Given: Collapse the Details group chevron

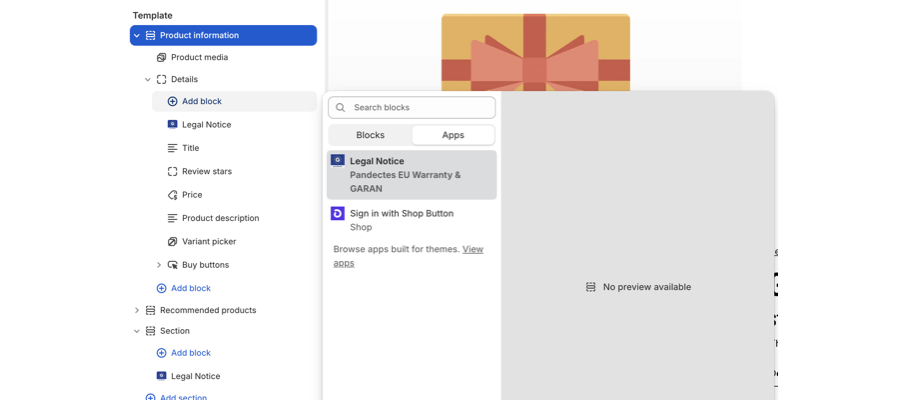Looking at the screenshot, I should pyautogui.click(x=148, y=79).
